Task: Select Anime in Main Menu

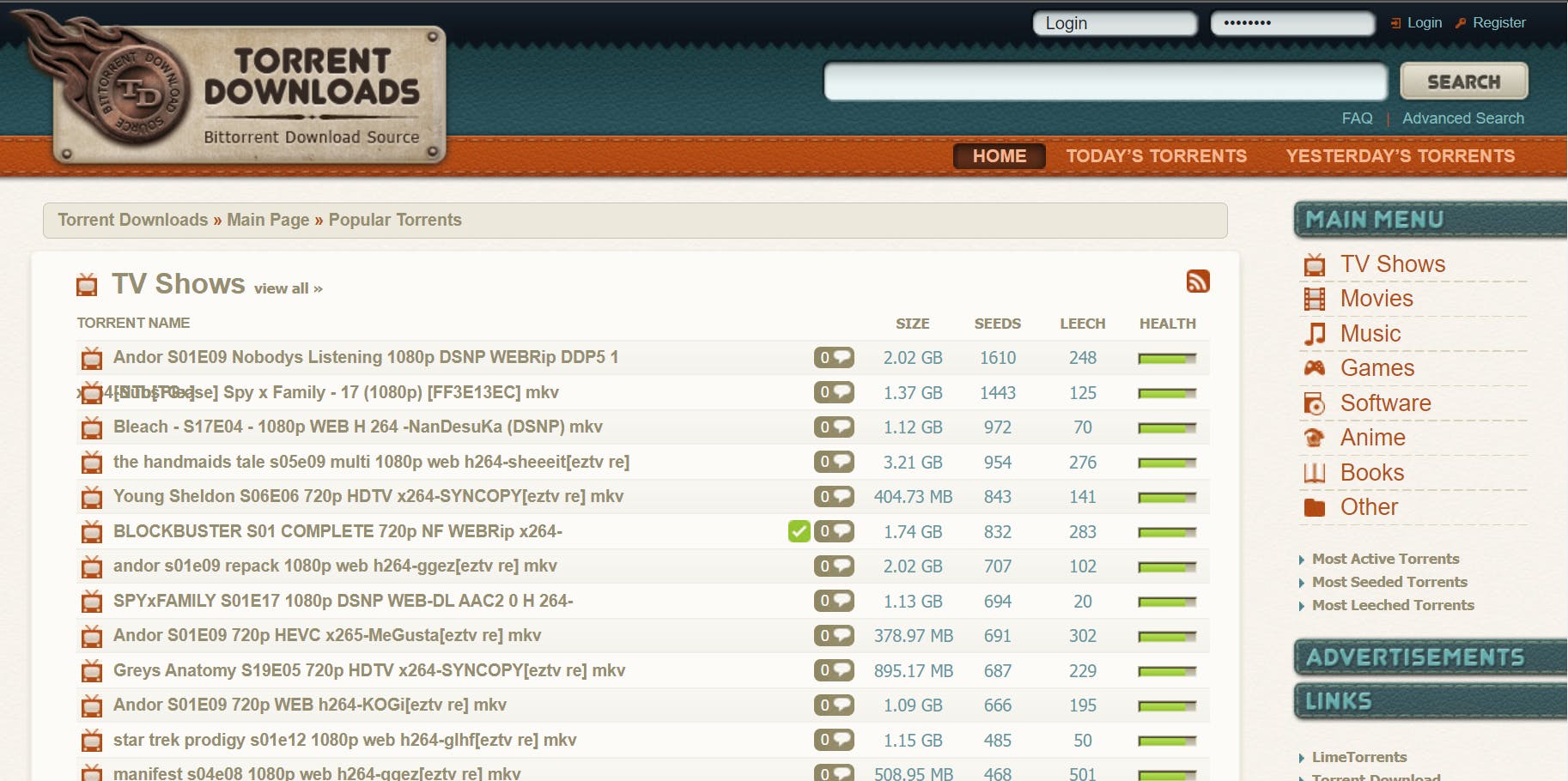Action: tap(1372, 438)
